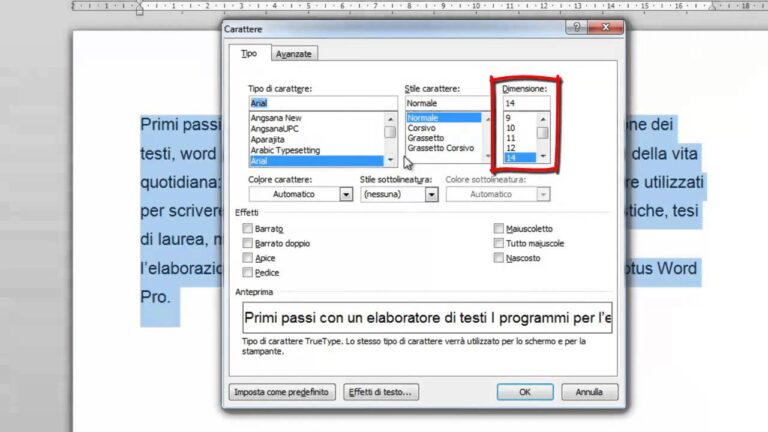
Task: Click style list scroll-up arrow
Action: tap(487, 119)
